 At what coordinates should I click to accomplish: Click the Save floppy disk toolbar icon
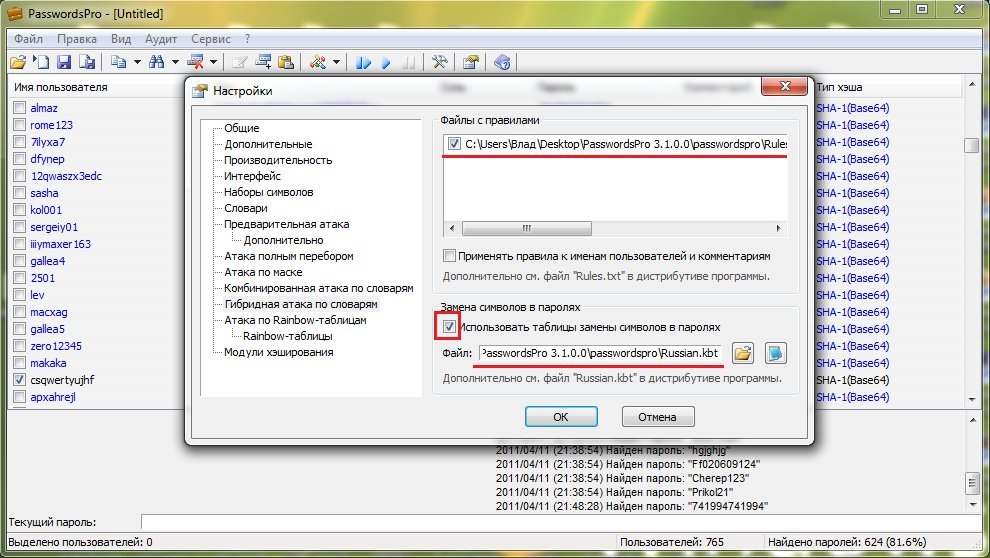[x=63, y=62]
